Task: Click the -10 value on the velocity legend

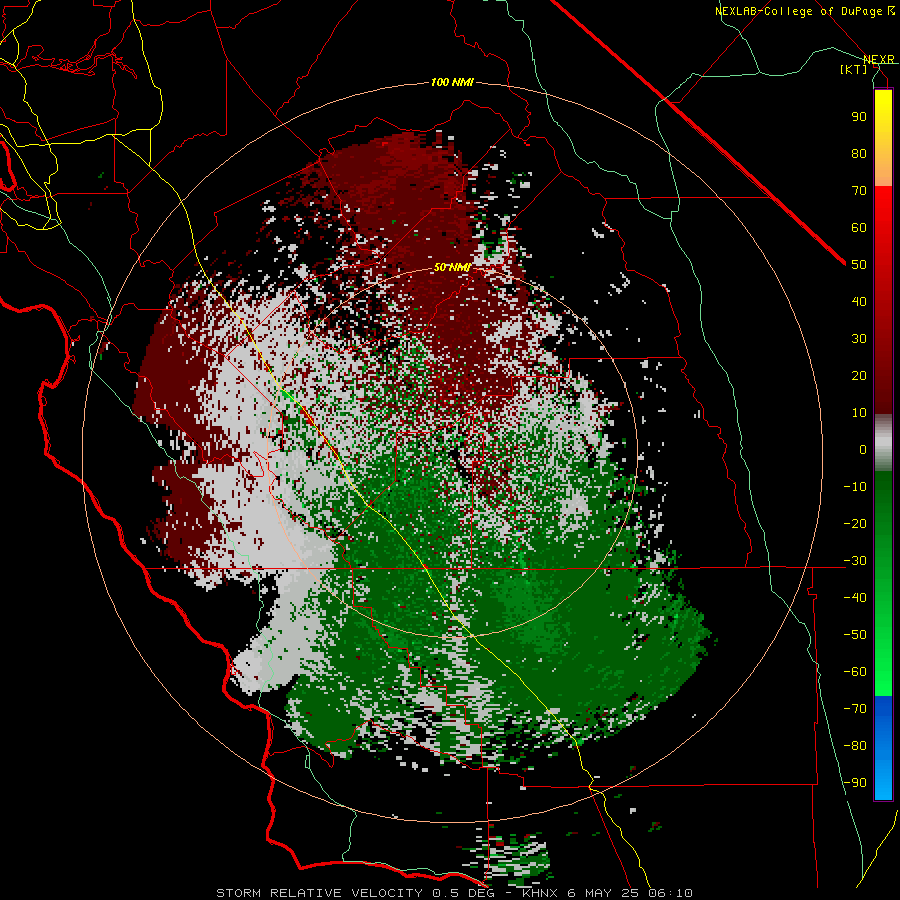Action: tap(855, 487)
